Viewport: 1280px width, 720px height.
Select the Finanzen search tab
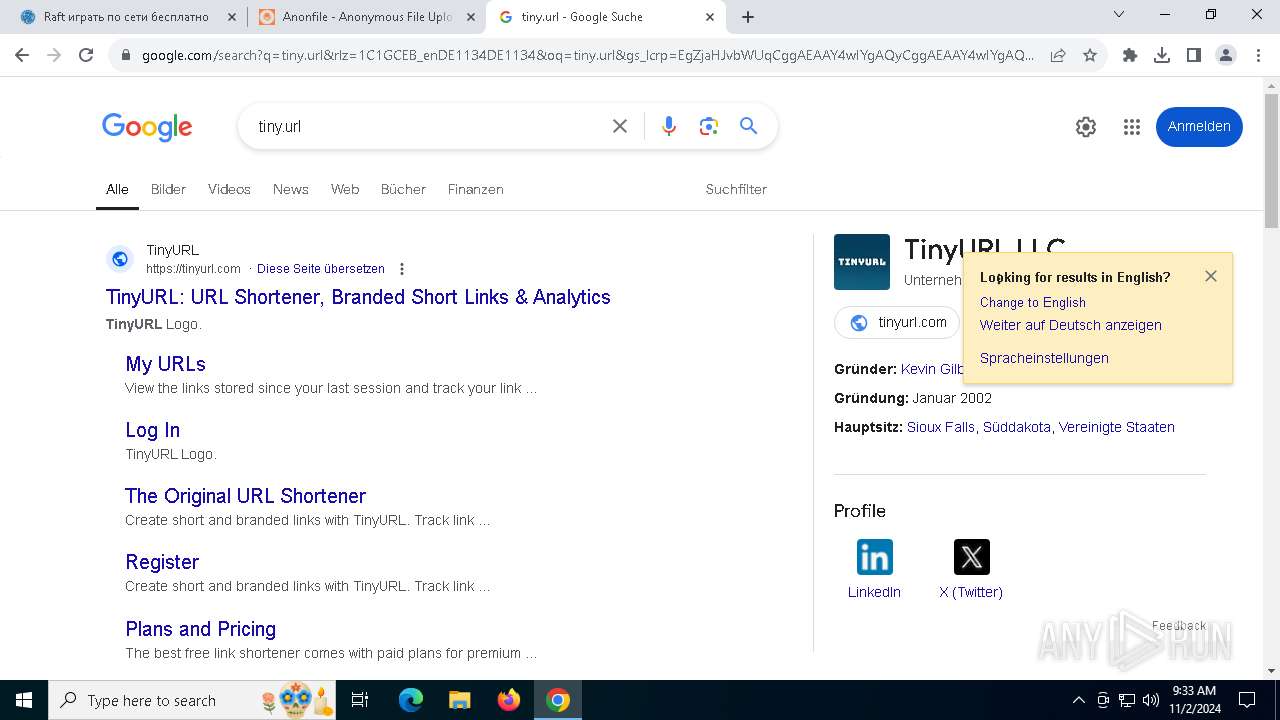(476, 189)
